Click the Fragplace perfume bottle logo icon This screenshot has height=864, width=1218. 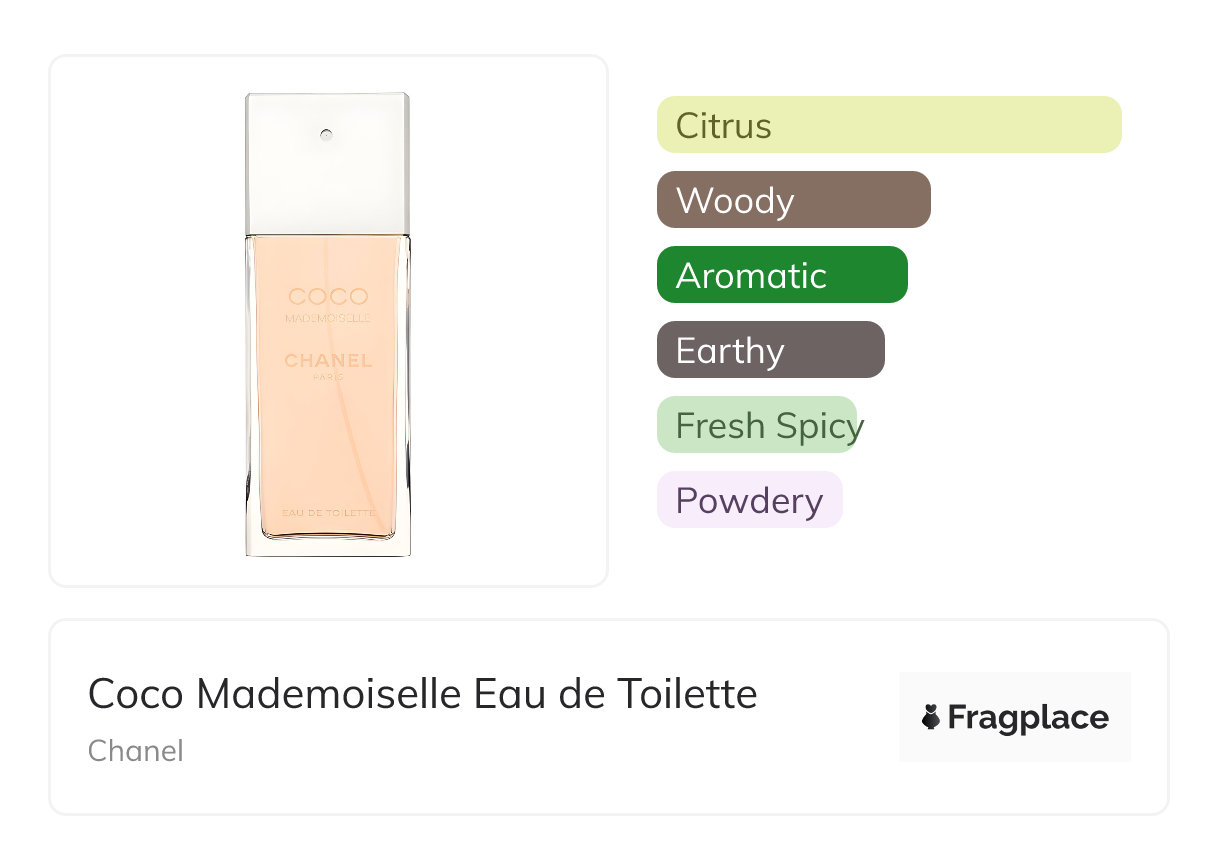pyautogui.click(x=931, y=718)
